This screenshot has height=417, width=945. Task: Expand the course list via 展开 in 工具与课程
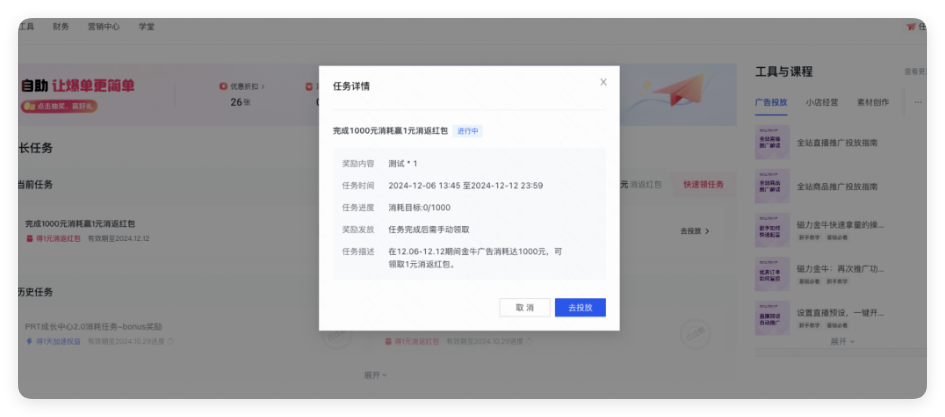coord(843,342)
